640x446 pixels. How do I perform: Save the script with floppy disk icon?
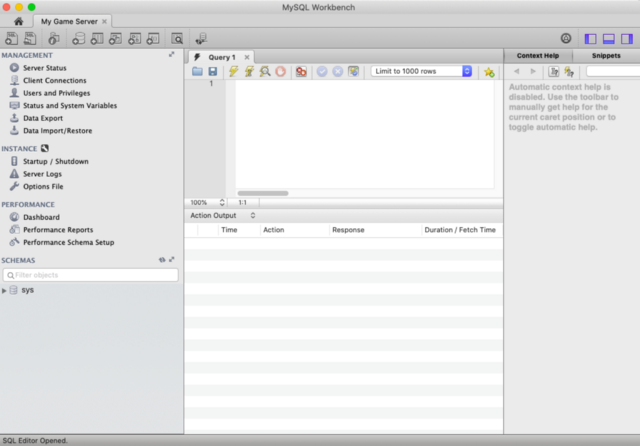click(x=213, y=71)
